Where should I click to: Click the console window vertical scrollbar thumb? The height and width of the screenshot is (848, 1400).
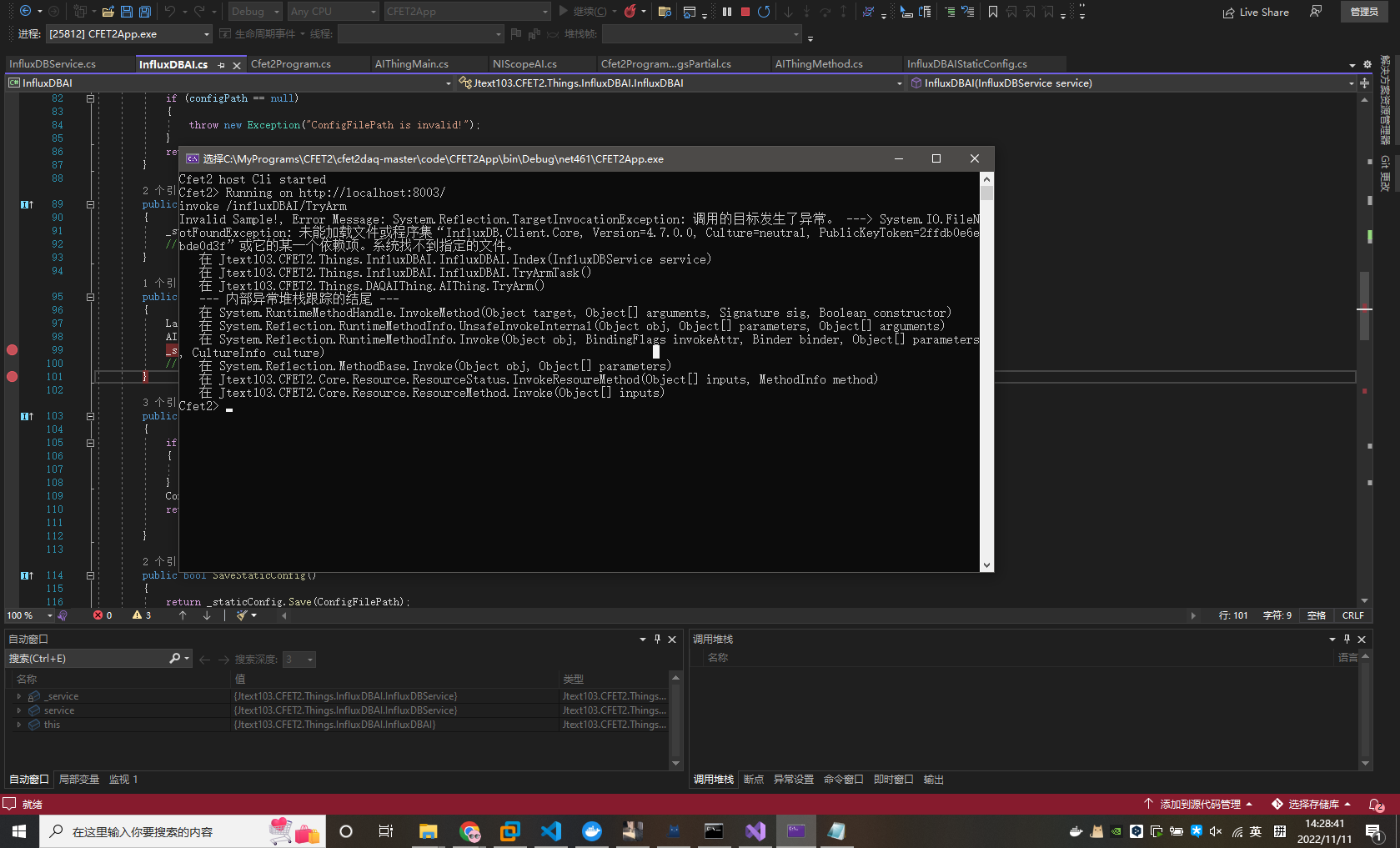click(x=986, y=193)
